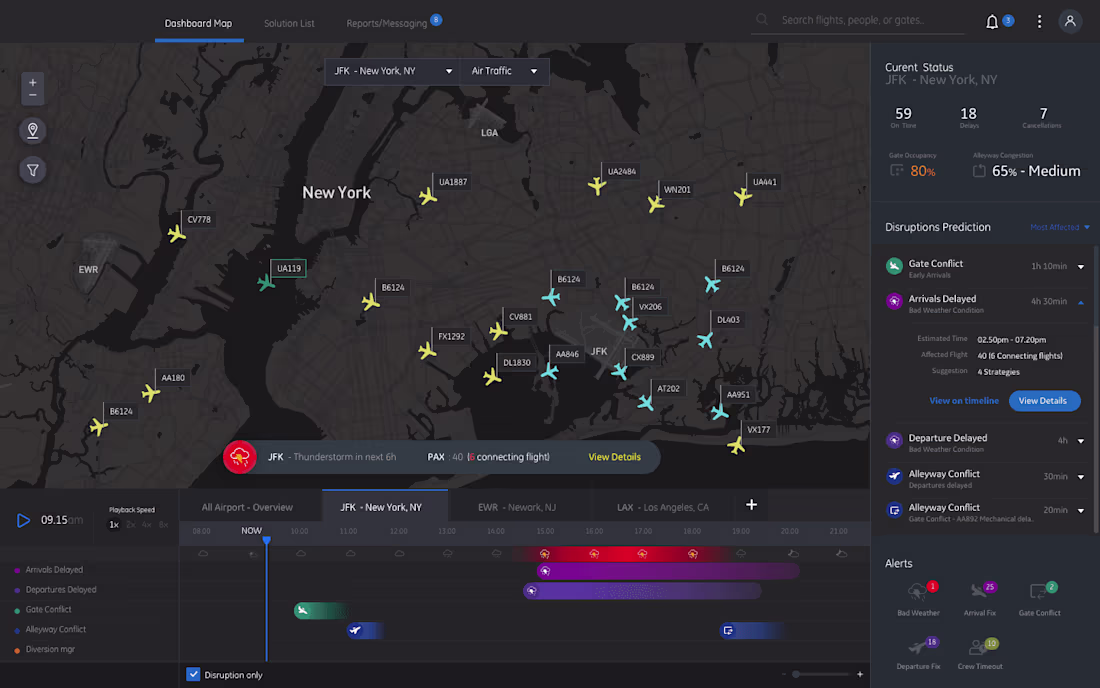Open the Most Affected sort dropdown
The width and height of the screenshot is (1100, 688).
1059,227
